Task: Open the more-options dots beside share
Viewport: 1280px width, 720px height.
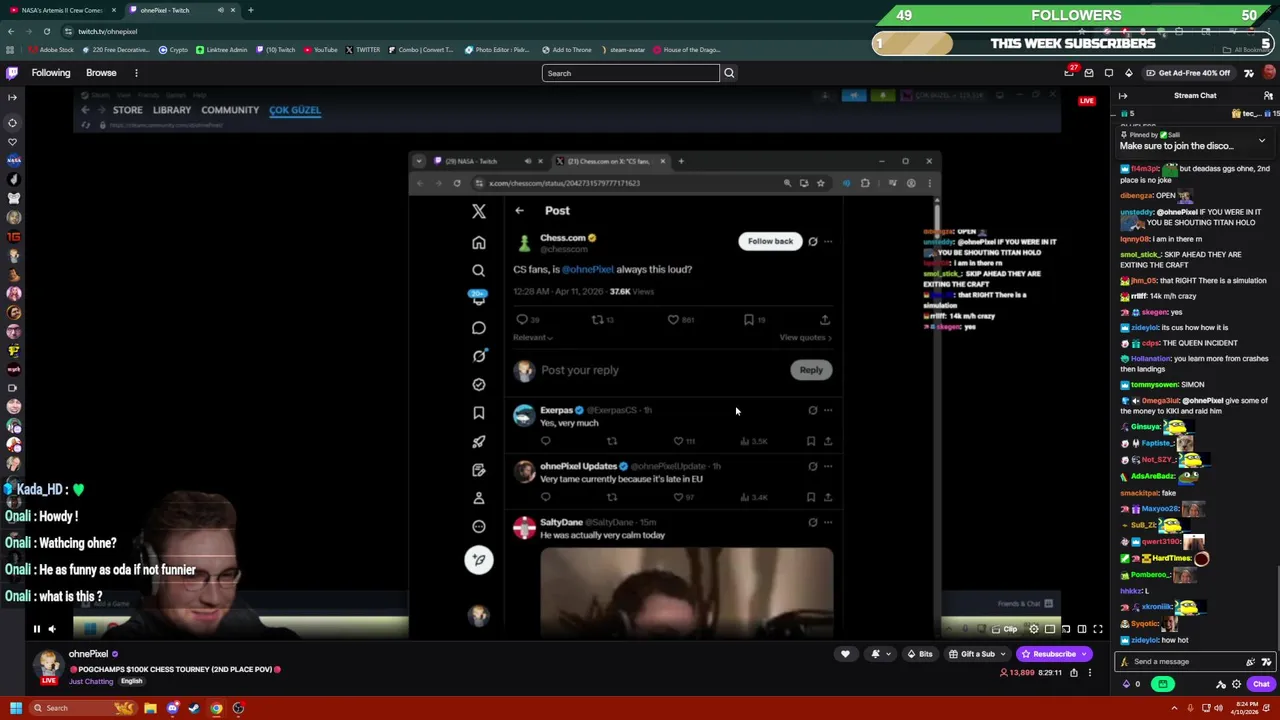Action: 1090,673
